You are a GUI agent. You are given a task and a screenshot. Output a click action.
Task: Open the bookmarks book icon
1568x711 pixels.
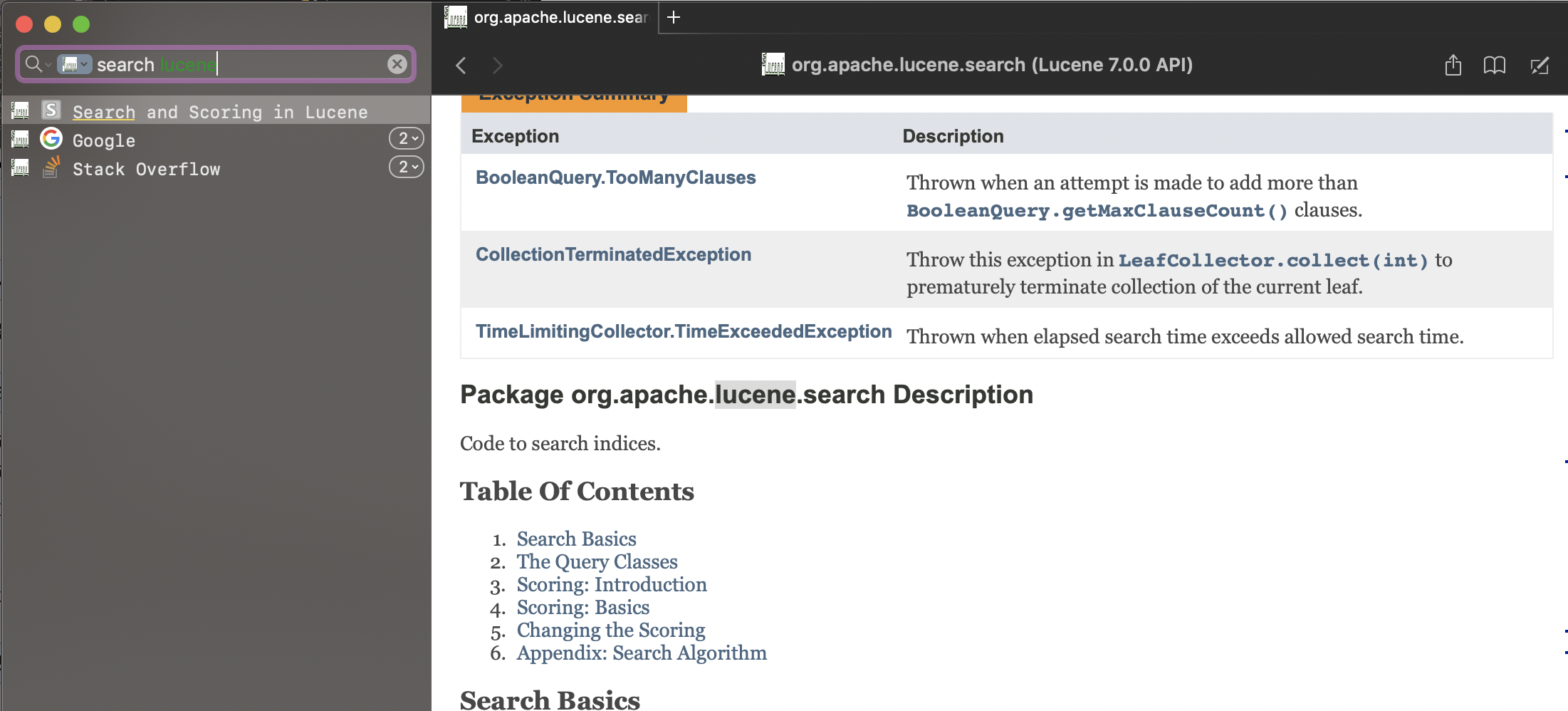point(1494,66)
